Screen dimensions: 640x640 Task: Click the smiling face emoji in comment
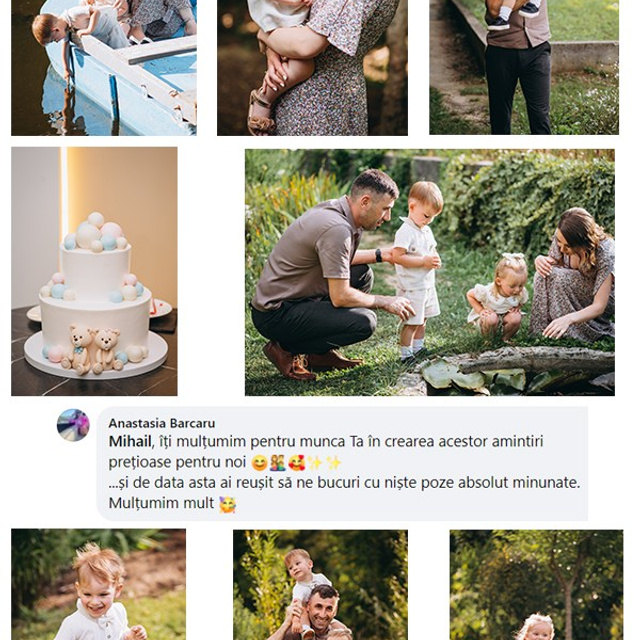260,463
